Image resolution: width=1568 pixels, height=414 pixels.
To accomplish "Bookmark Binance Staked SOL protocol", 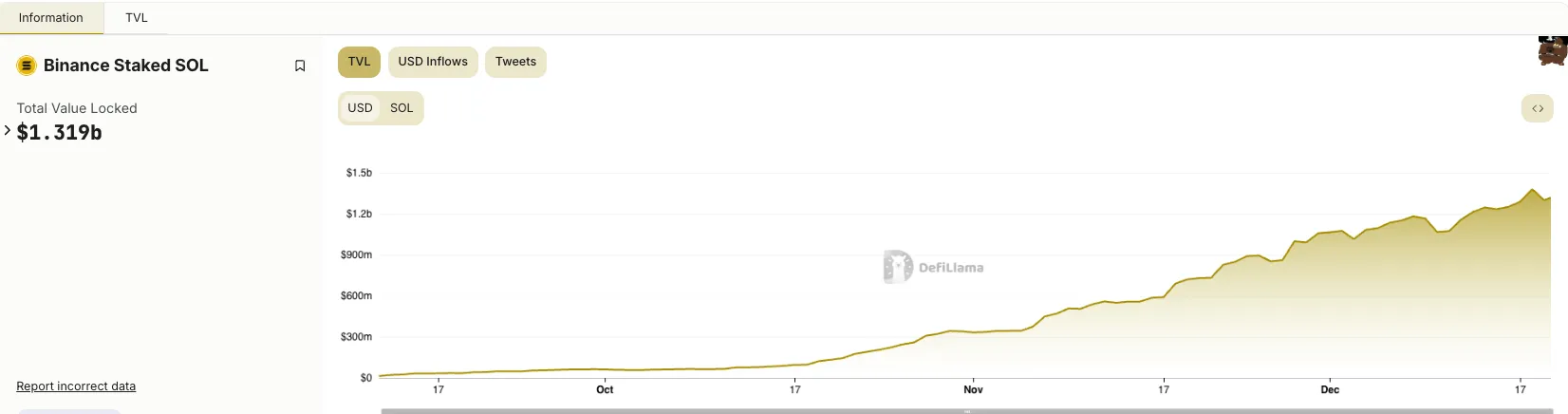I will tap(300, 66).
